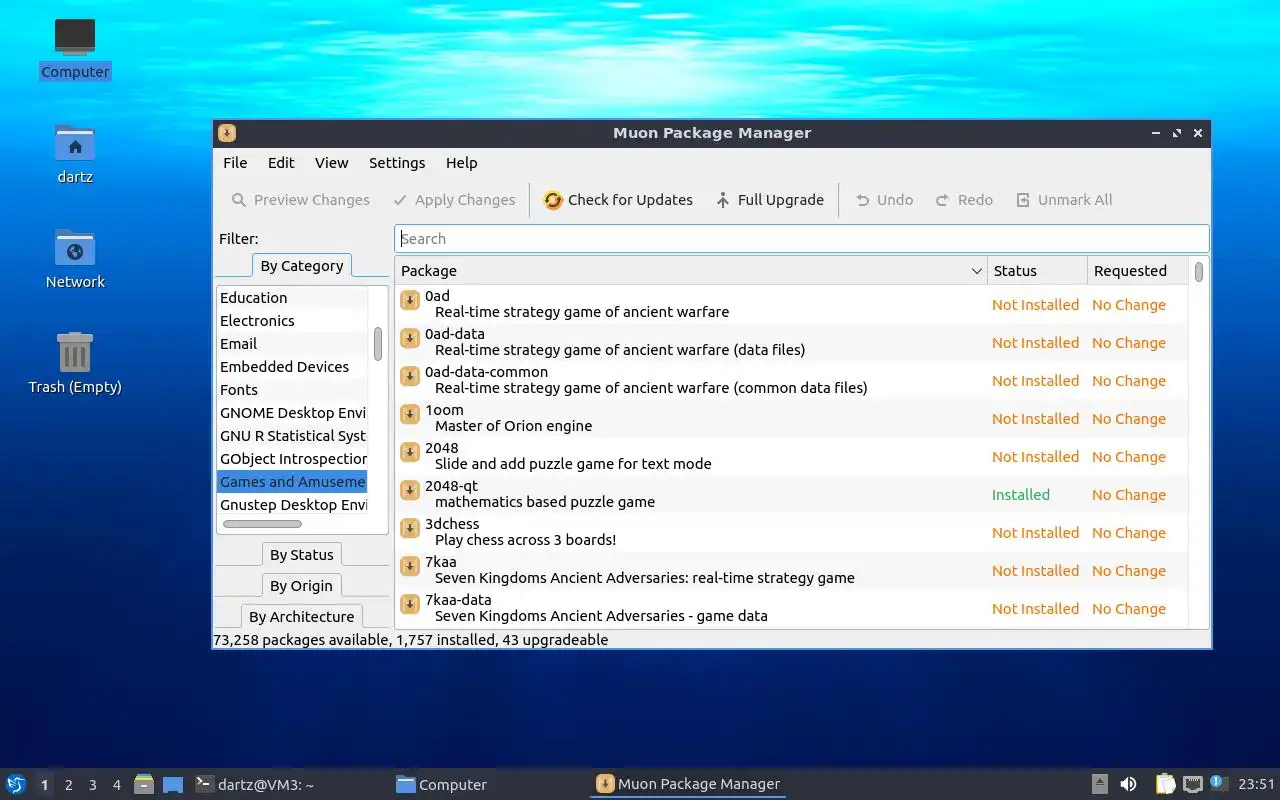This screenshot has width=1280, height=800.
Task: Click the network icon in the system tray
Action: (1193, 784)
